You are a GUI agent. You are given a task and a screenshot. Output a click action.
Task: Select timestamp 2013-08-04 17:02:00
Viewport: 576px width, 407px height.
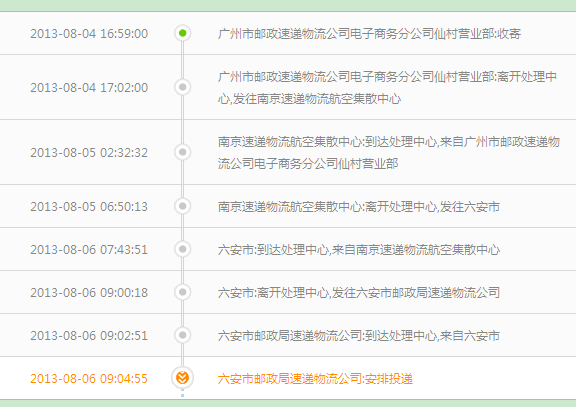pyautogui.click(x=89, y=88)
